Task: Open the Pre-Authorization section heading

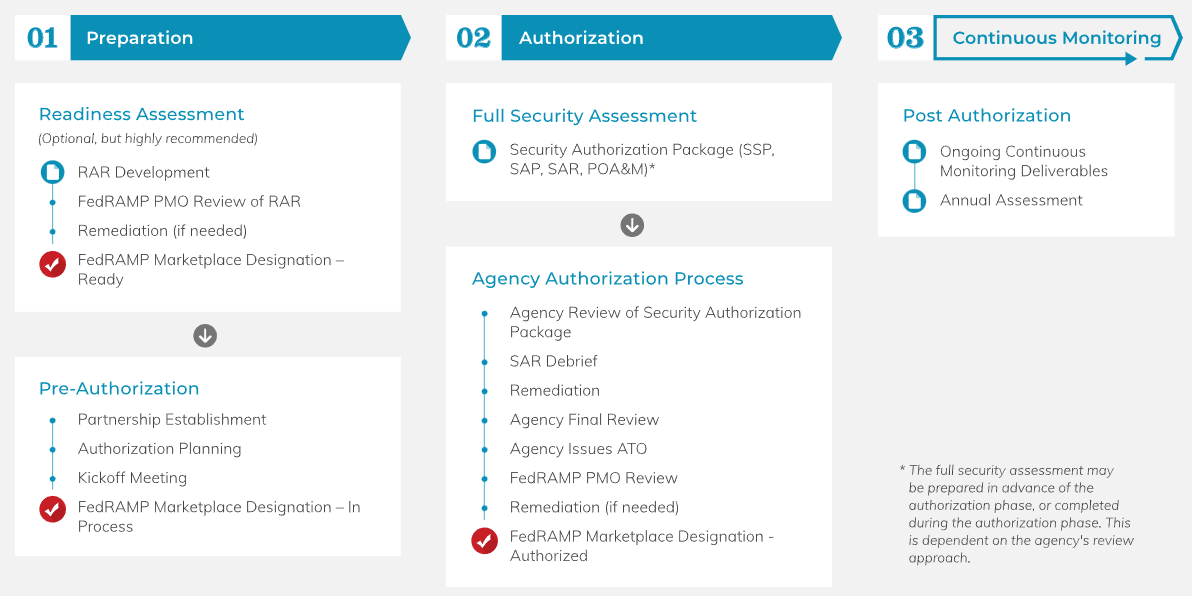Action: pyautogui.click(x=119, y=388)
